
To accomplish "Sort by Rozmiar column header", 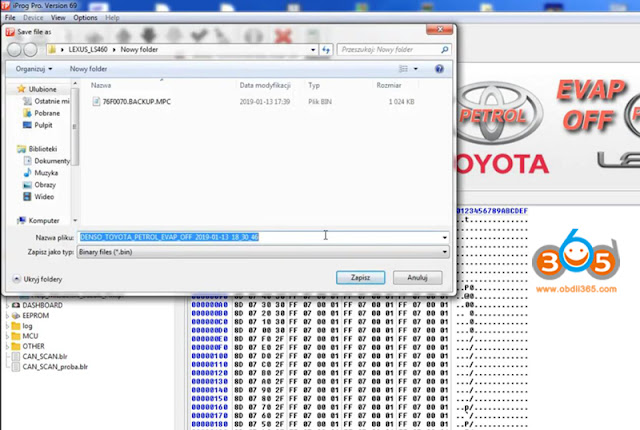I will [x=389, y=85].
